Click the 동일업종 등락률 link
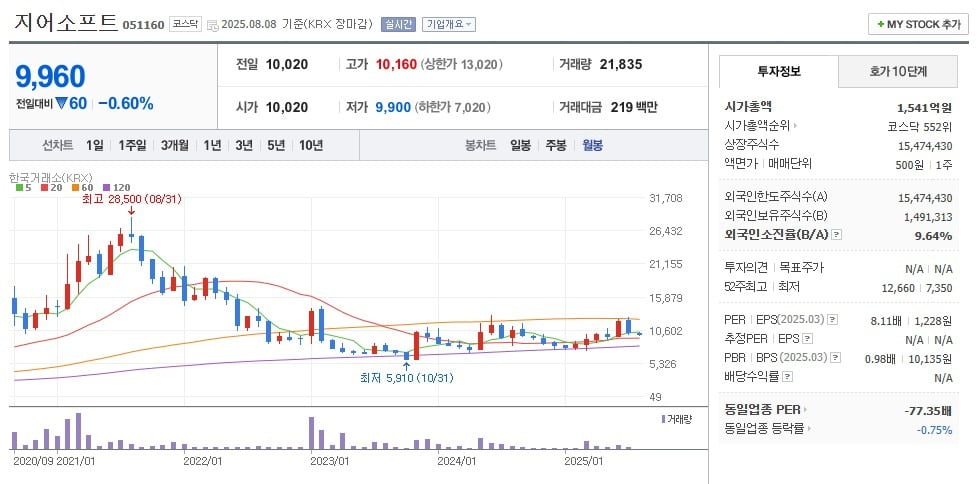 [x=768, y=429]
